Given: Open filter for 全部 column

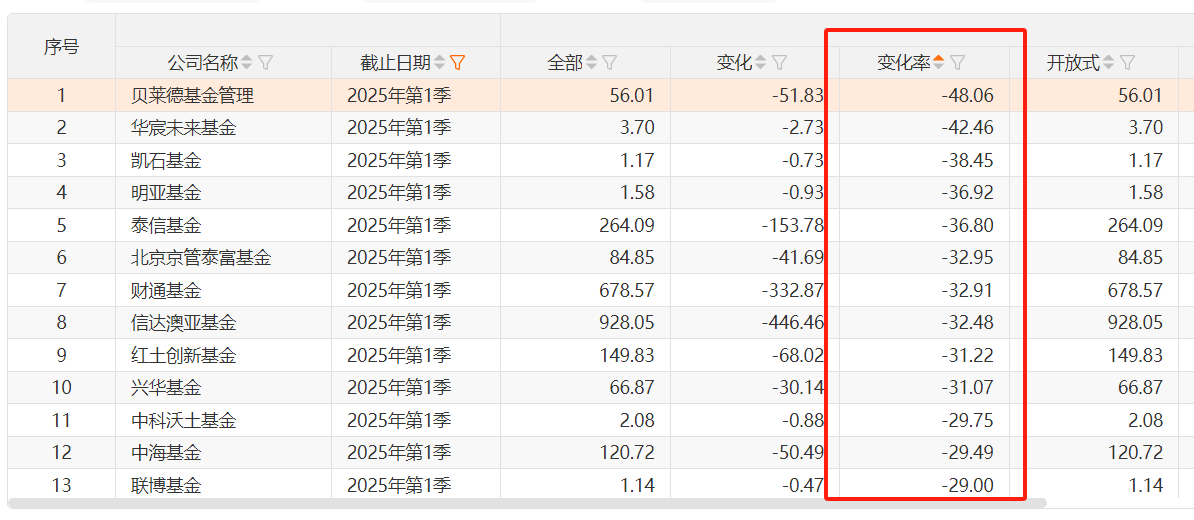Looking at the screenshot, I should (610, 63).
